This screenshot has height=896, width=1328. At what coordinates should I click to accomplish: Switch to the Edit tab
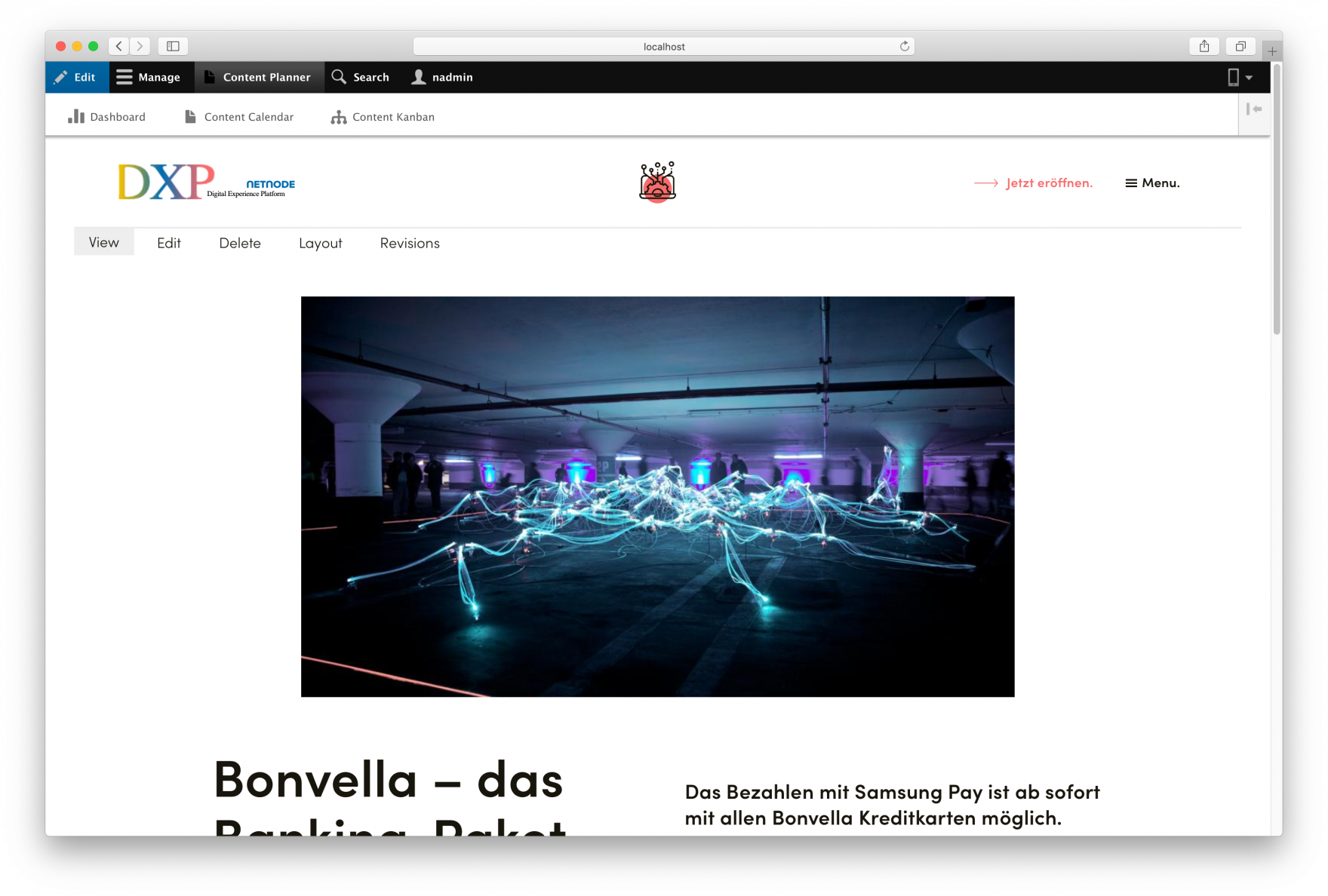(x=169, y=243)
